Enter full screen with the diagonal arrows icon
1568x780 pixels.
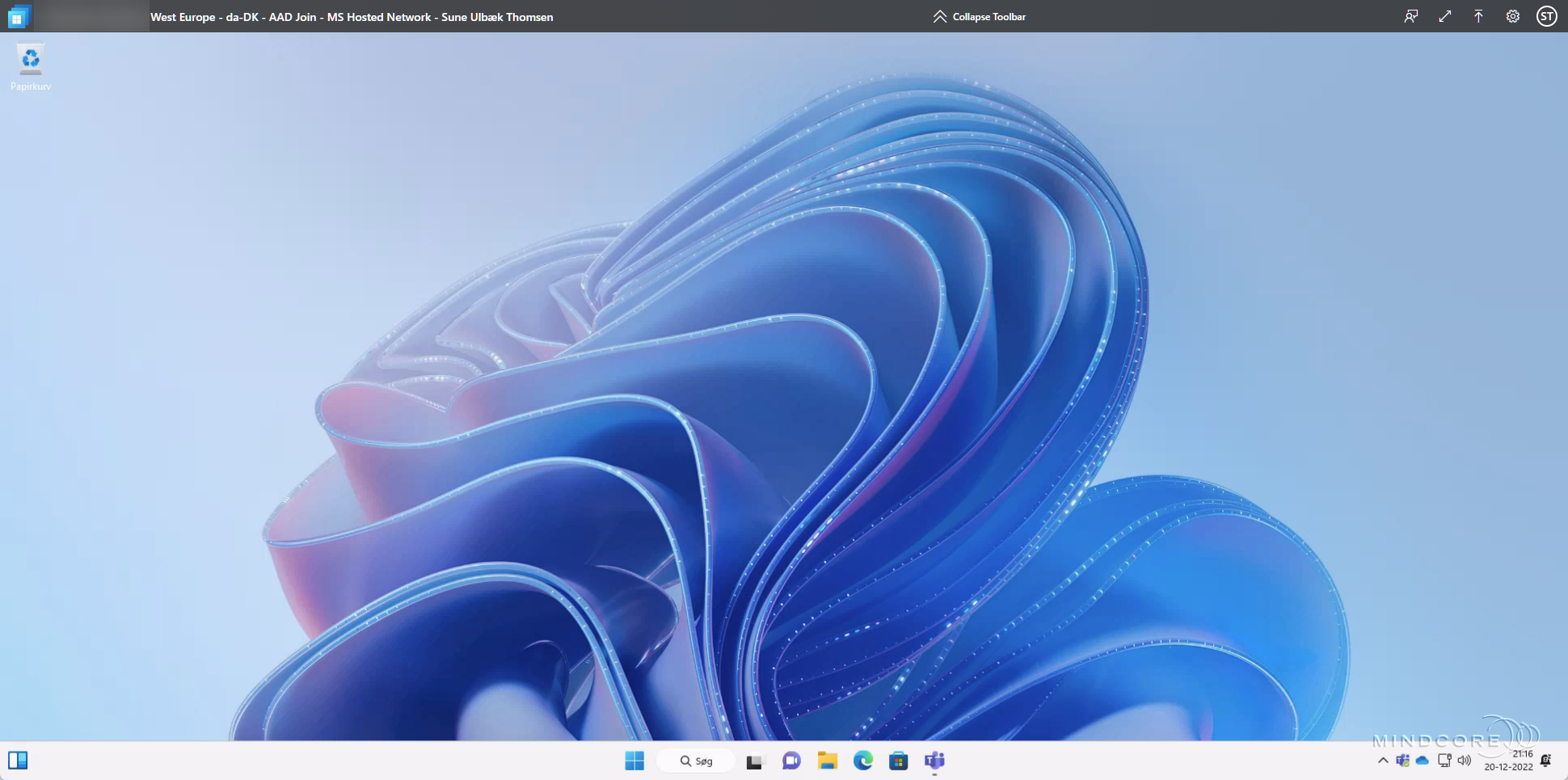(1445, 16)
